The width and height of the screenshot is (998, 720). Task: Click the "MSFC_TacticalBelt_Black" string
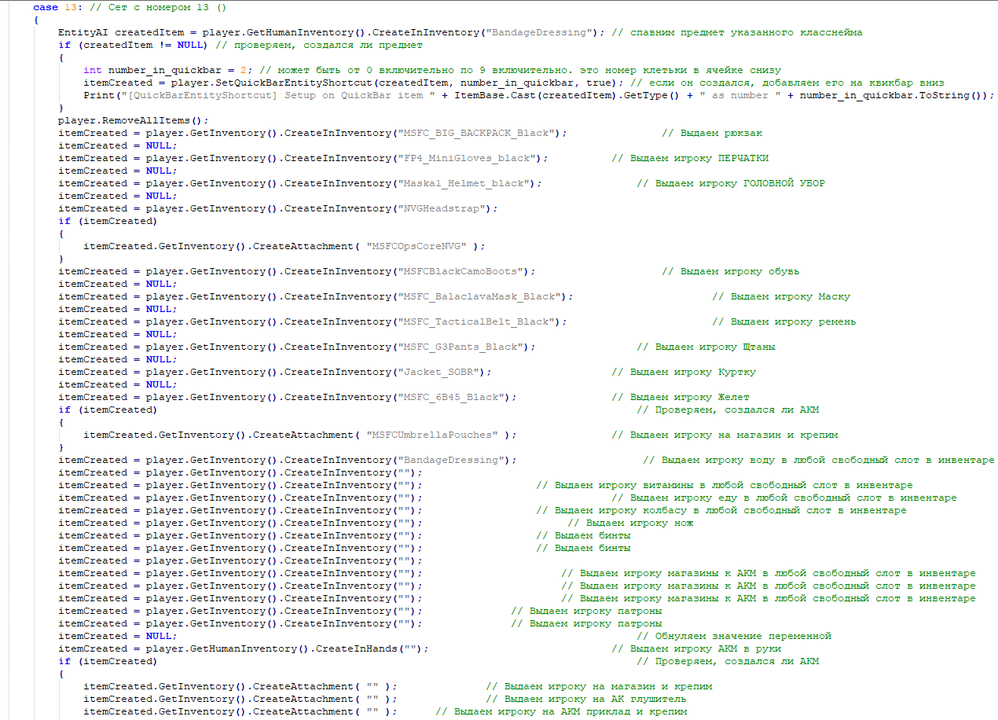click(476, 321)
